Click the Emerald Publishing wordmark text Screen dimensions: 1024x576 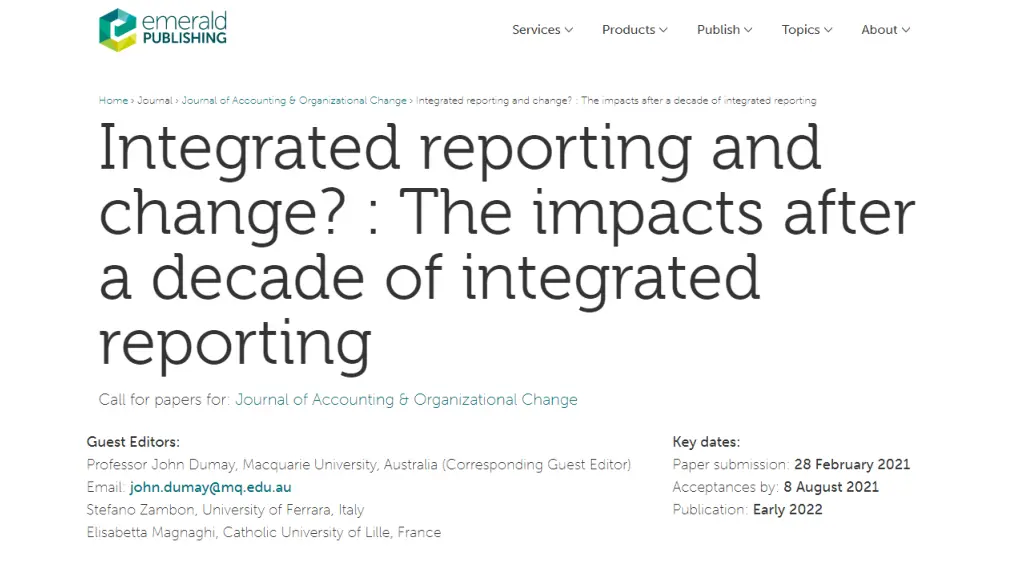(184, 29)
